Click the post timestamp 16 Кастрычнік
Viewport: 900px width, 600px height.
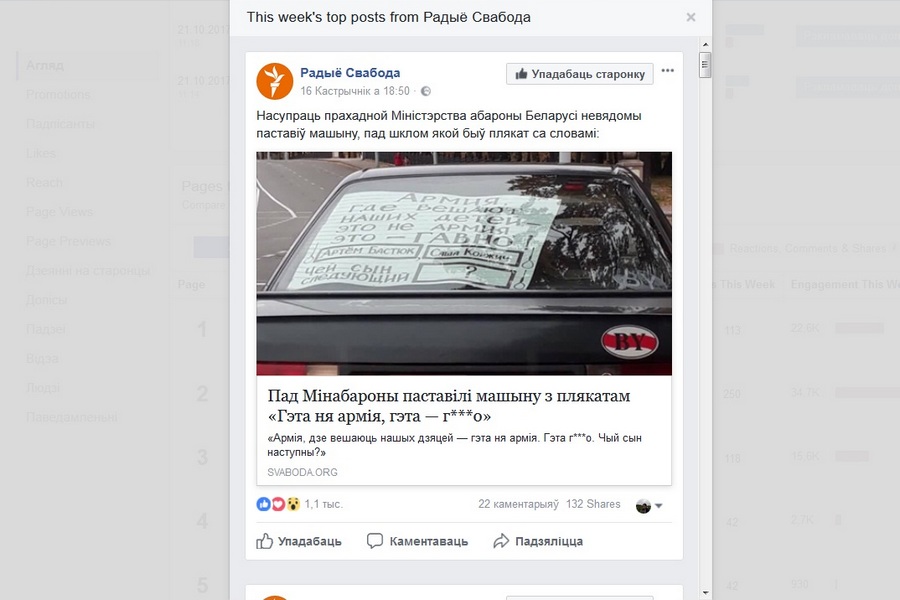[355, 91]
